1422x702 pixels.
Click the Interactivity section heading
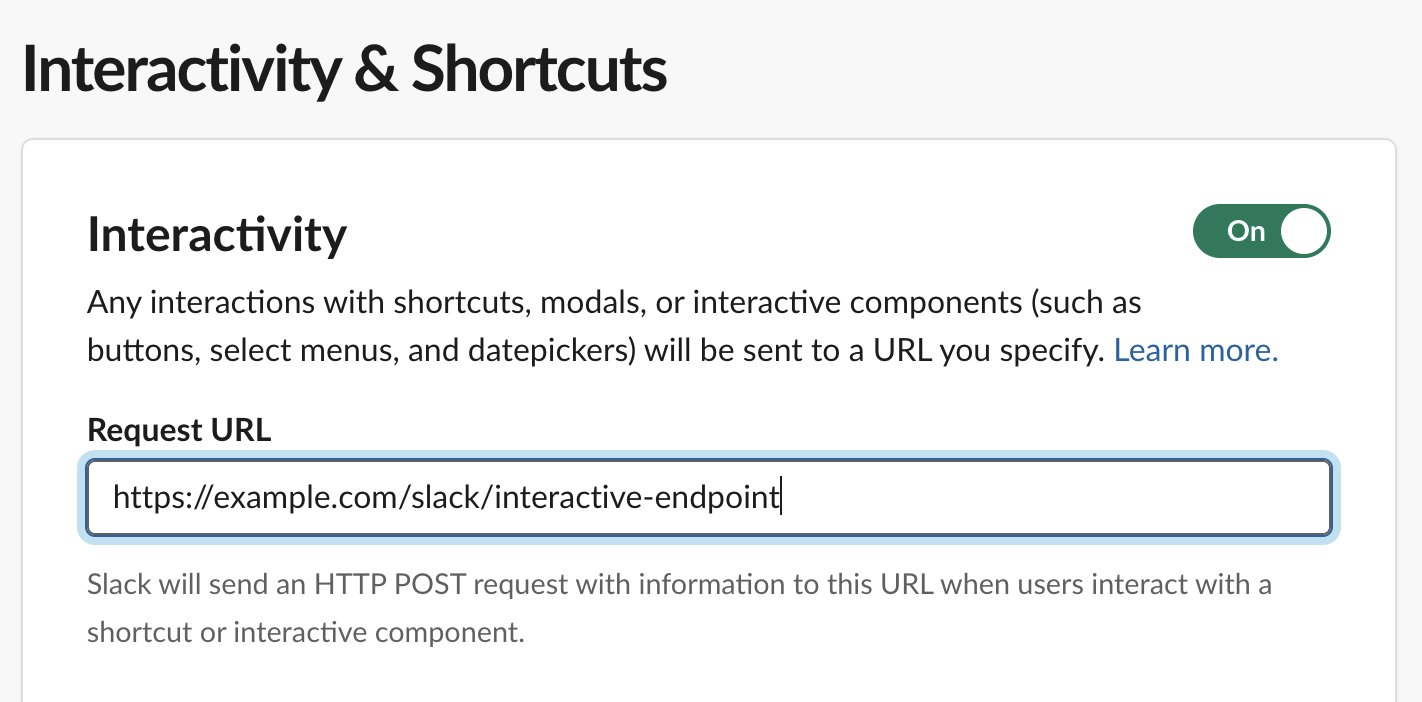coord(216,233)
